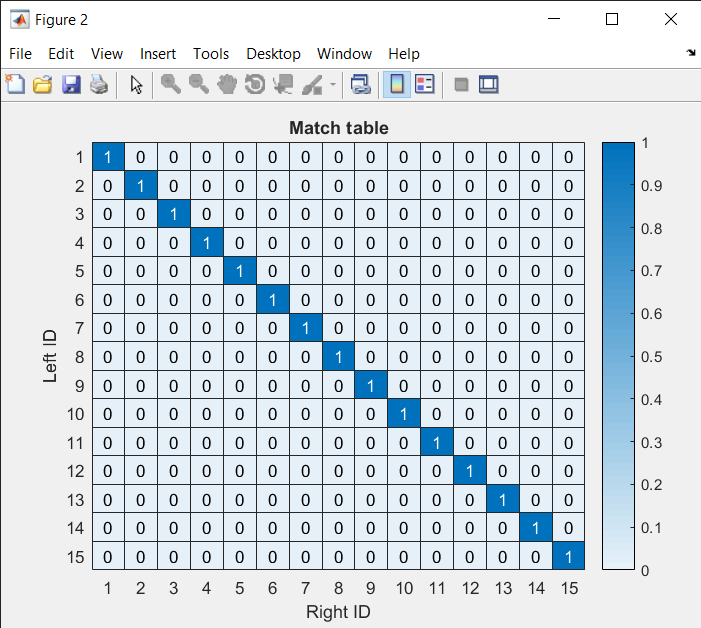Click the Hide Plot Tools icon
The height and width of the screenshot is (628, 701).
coord(461,84)
